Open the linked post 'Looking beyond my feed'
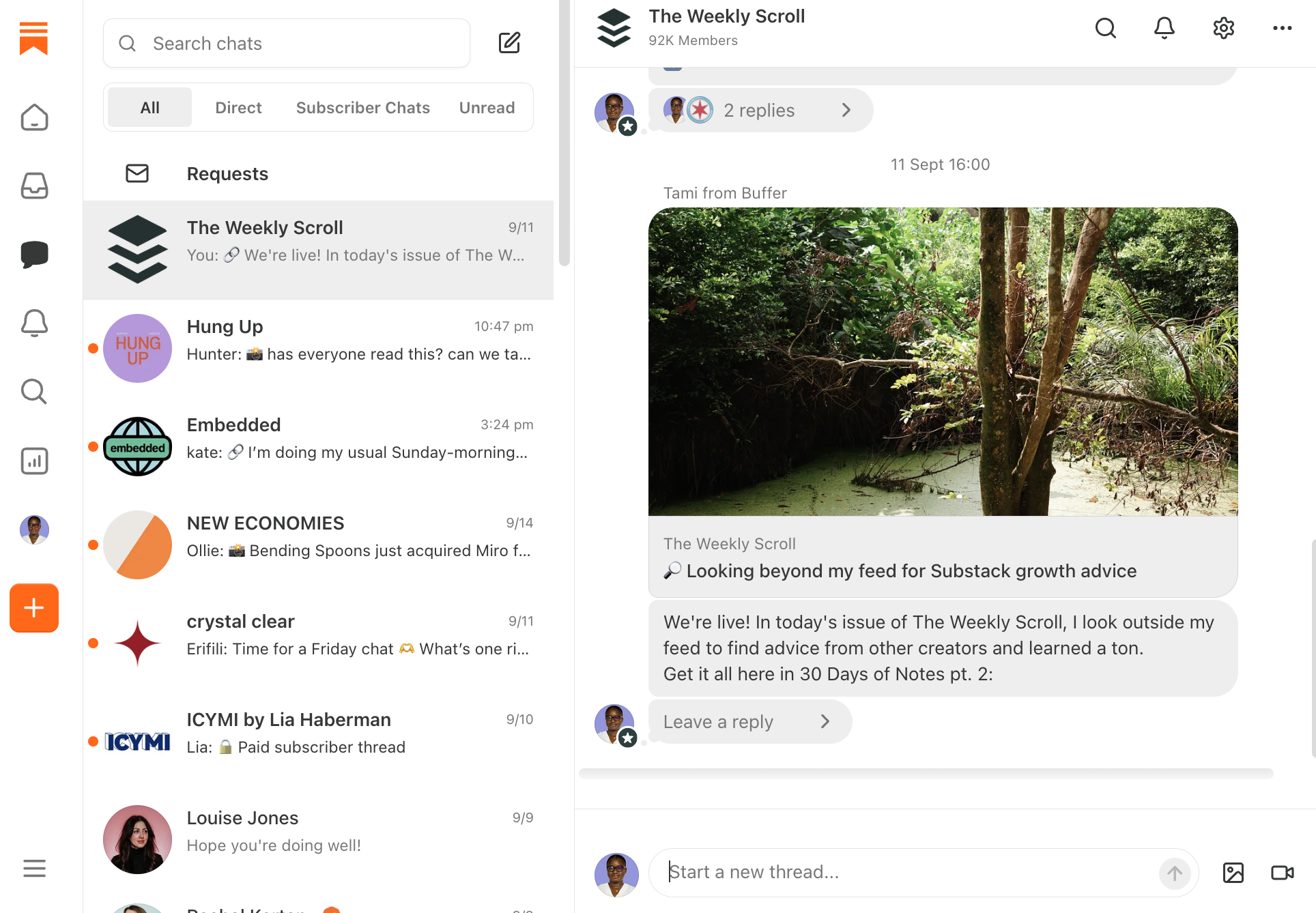Image resolution: width=1316 pixels, height=913 pixels. tap(943, 557)
